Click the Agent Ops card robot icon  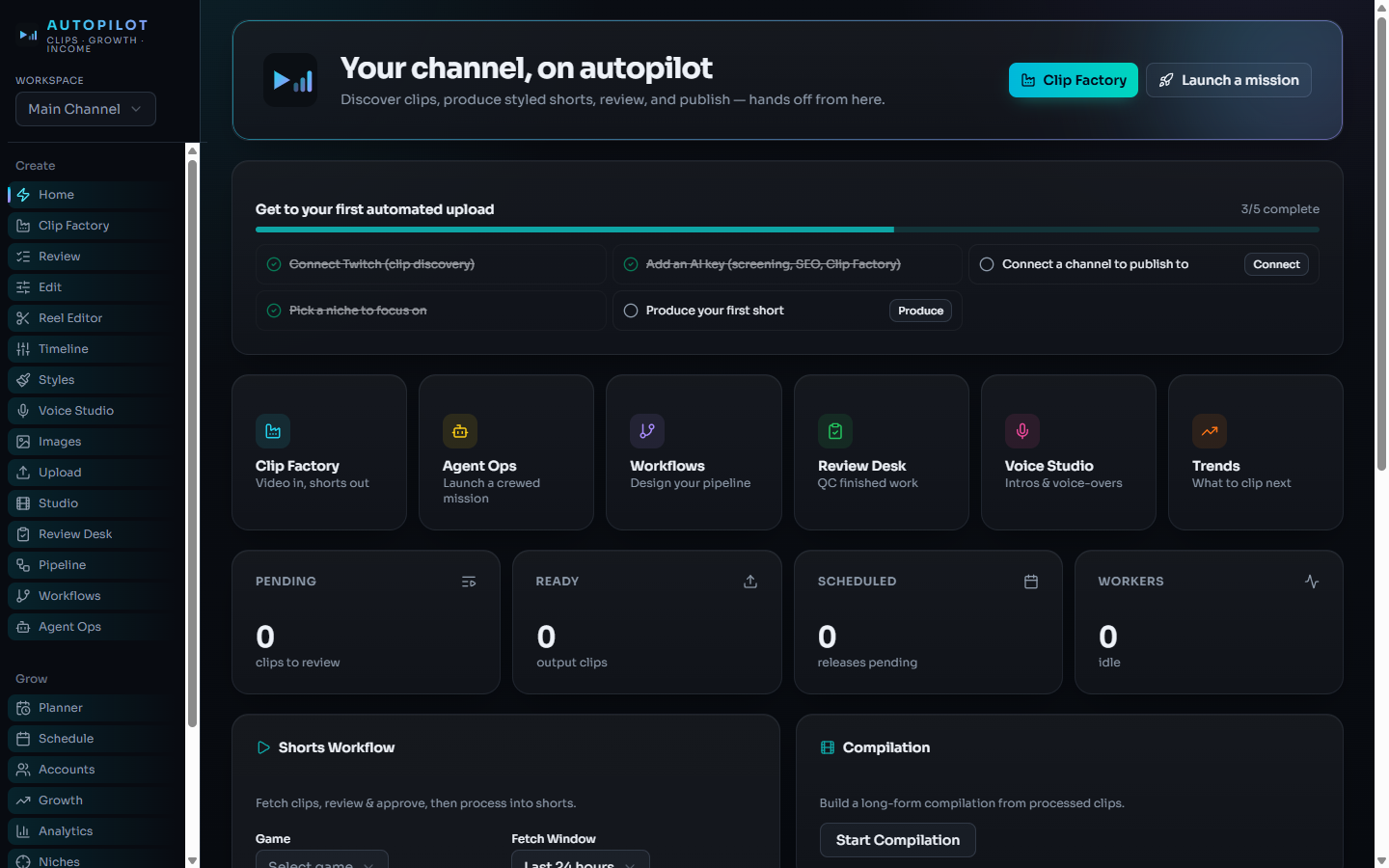point(460,431)
